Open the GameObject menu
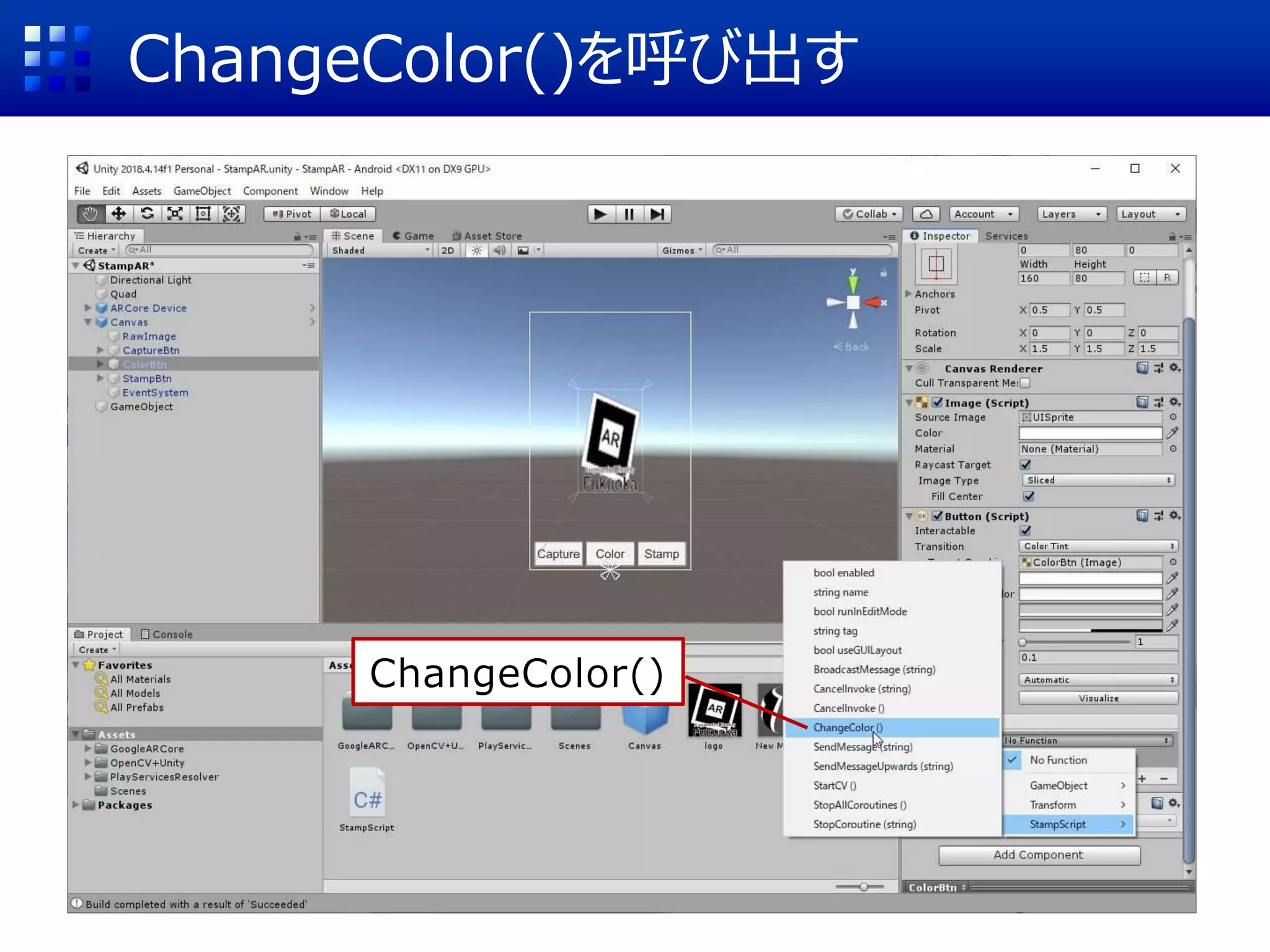 pos(202,191)
